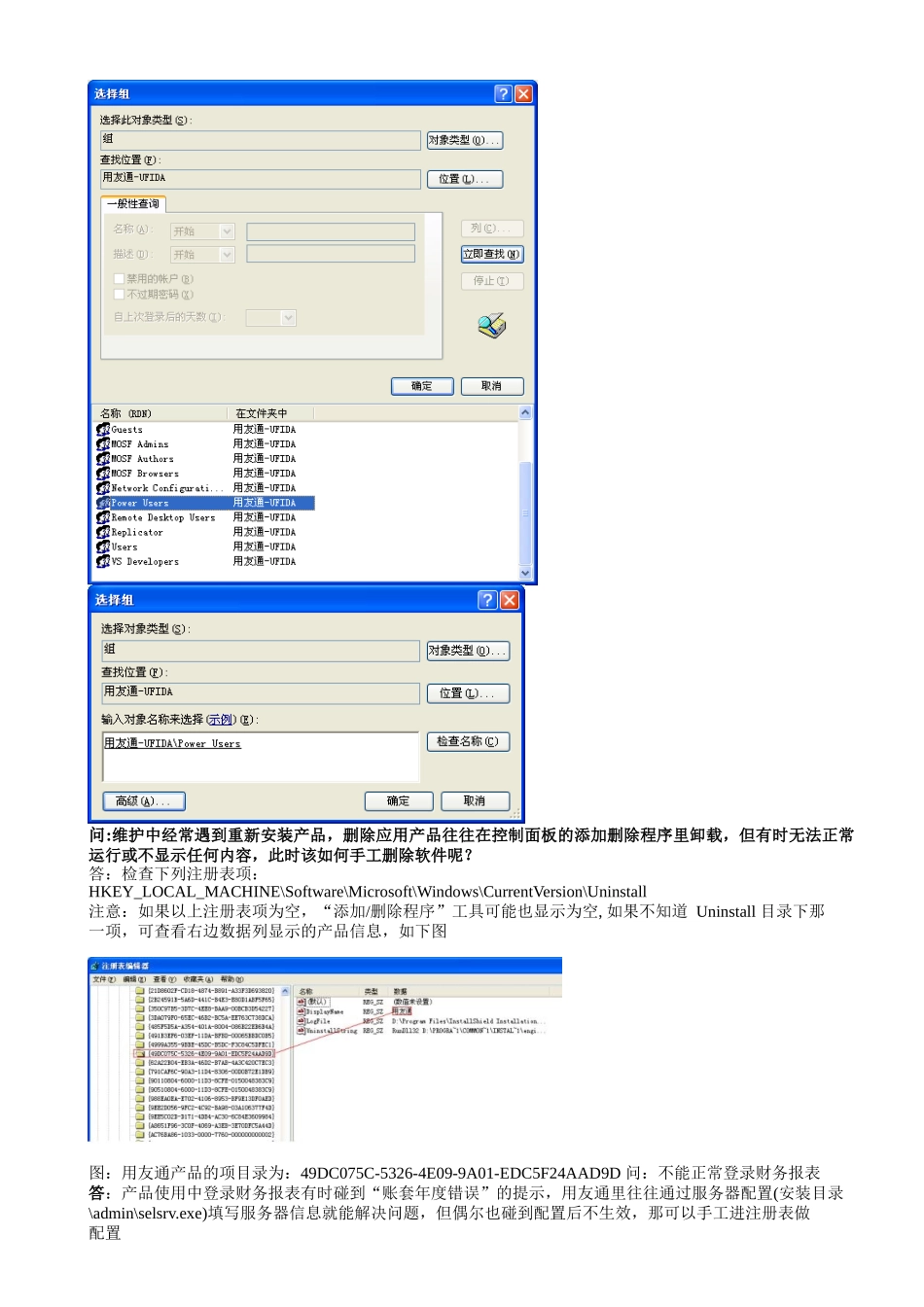Select registry key {4999A355-9BBE...}
Viewport: 924px width, 1307px height.
click(211, 1044)
